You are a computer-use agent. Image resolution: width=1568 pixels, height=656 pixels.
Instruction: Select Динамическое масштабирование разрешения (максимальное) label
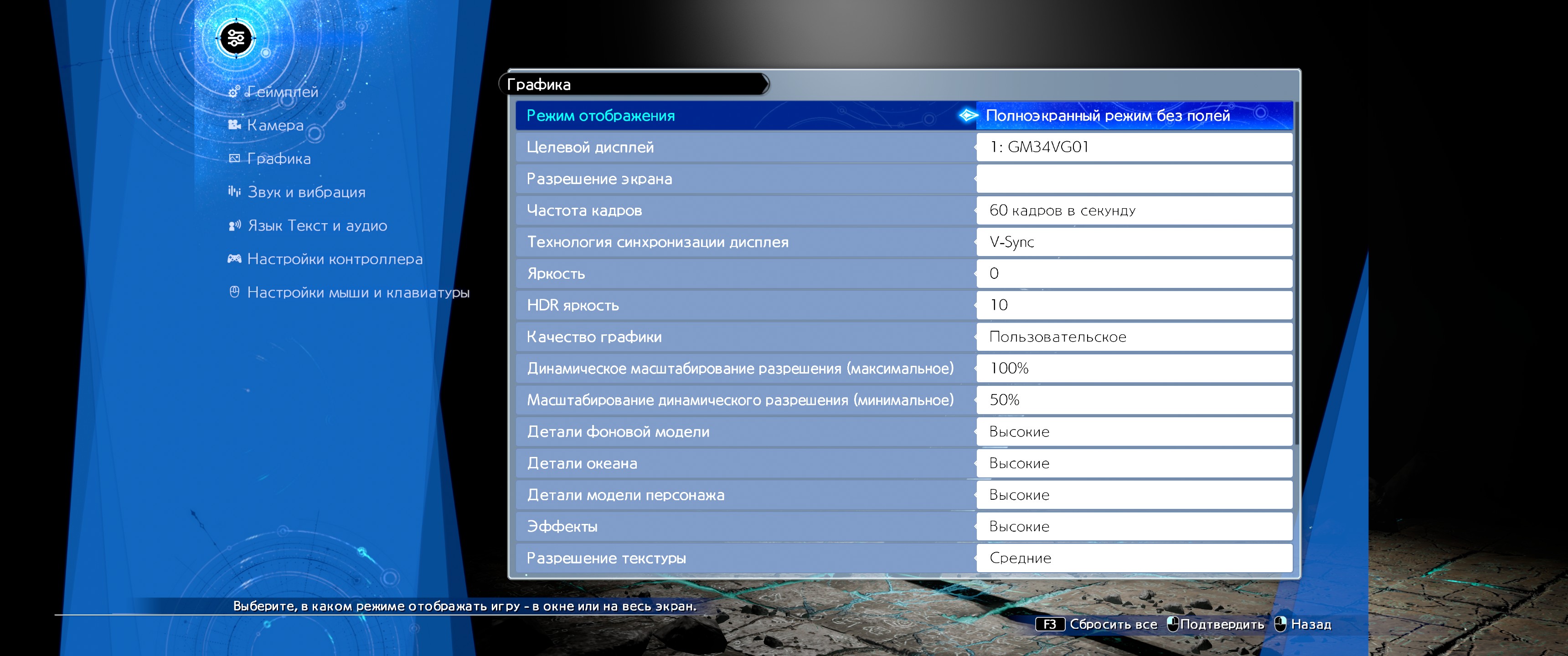tap(740, 369)
